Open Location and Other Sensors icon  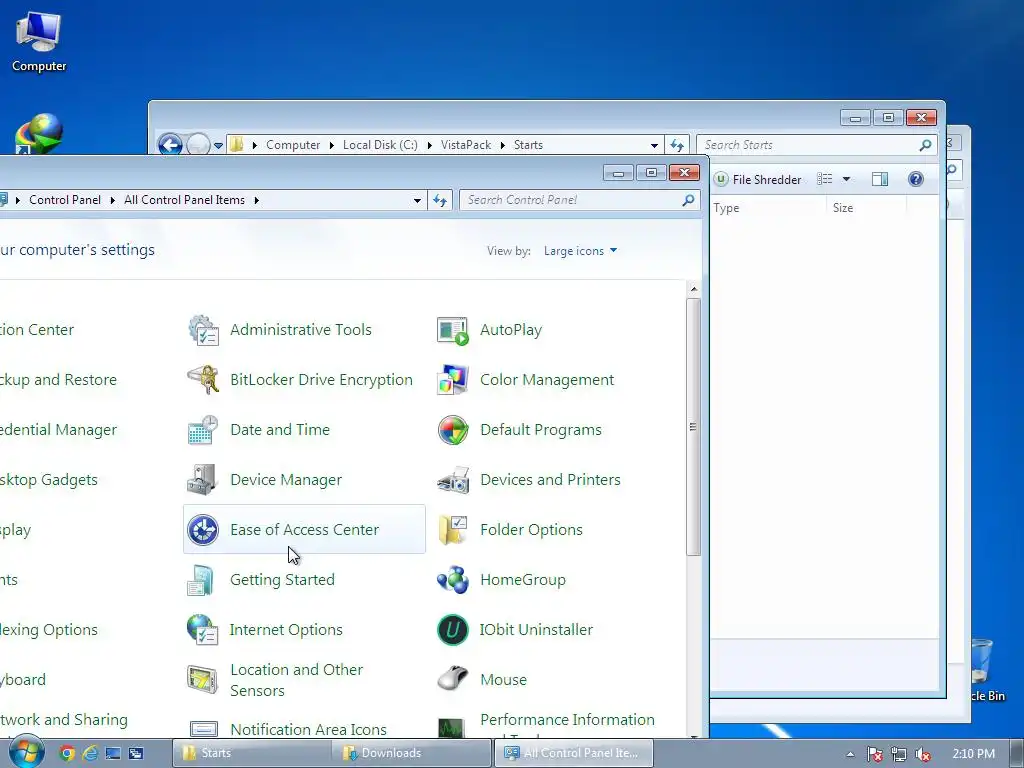[x=203, y=680]
